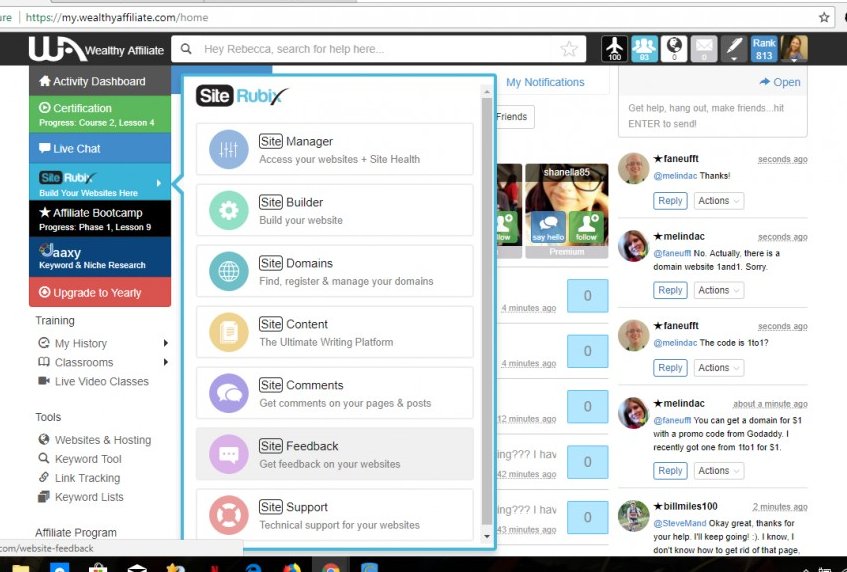Go to Activity Dashboard
The image size is (847, 572).
(100, 81)
